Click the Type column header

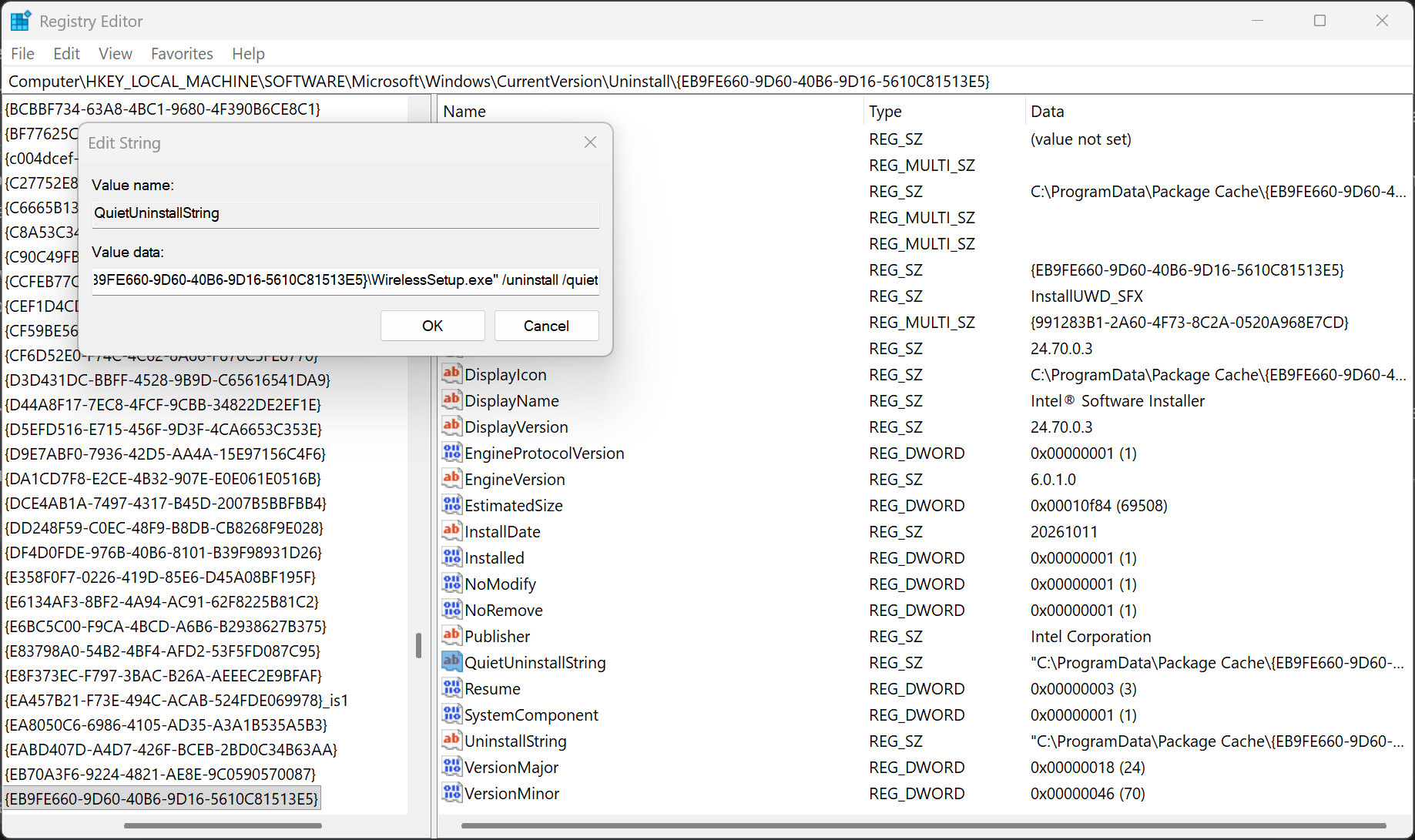pyautogui.click(x=944, y=112)
